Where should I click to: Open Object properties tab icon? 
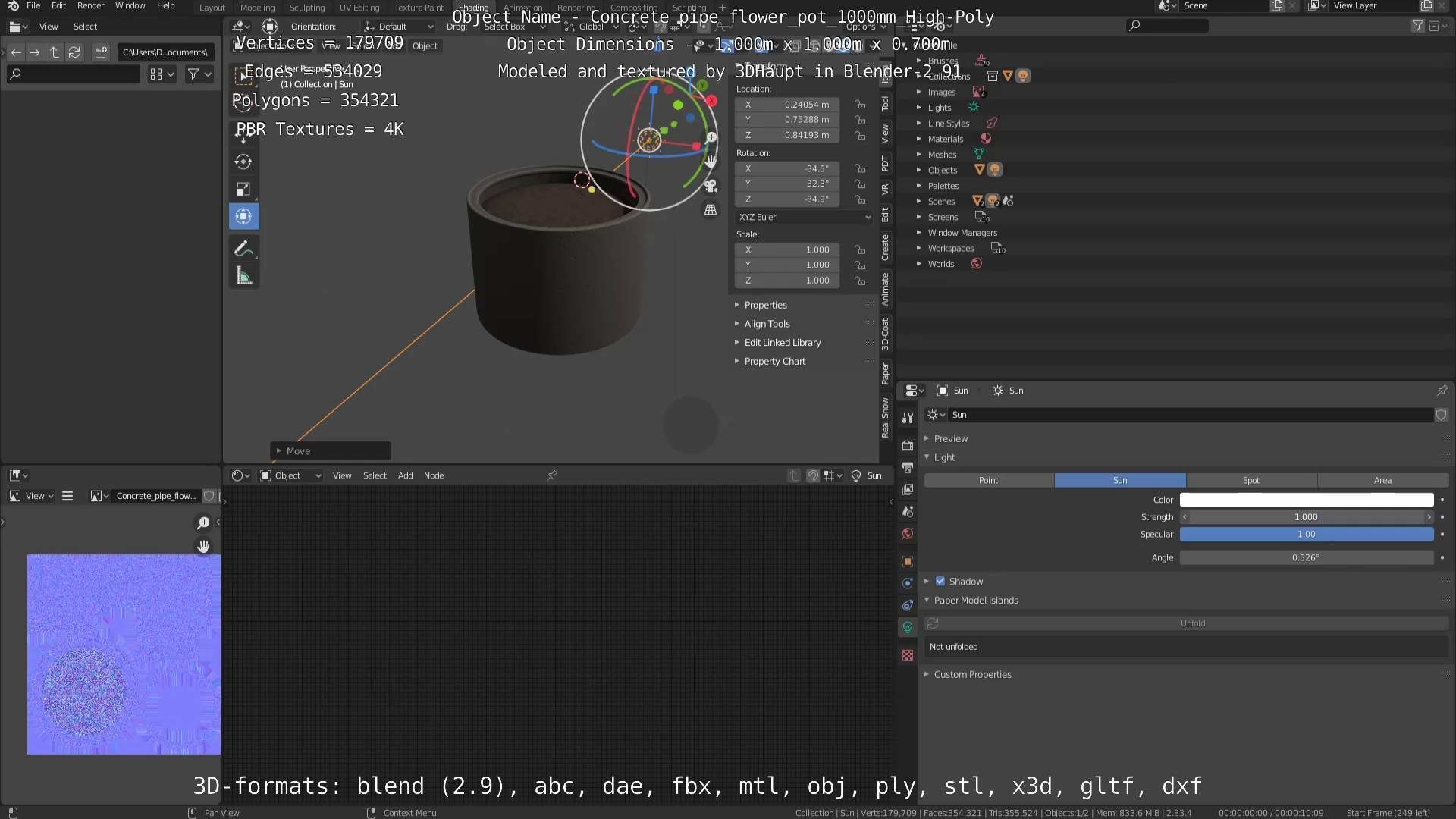click(x=908, y=562)
